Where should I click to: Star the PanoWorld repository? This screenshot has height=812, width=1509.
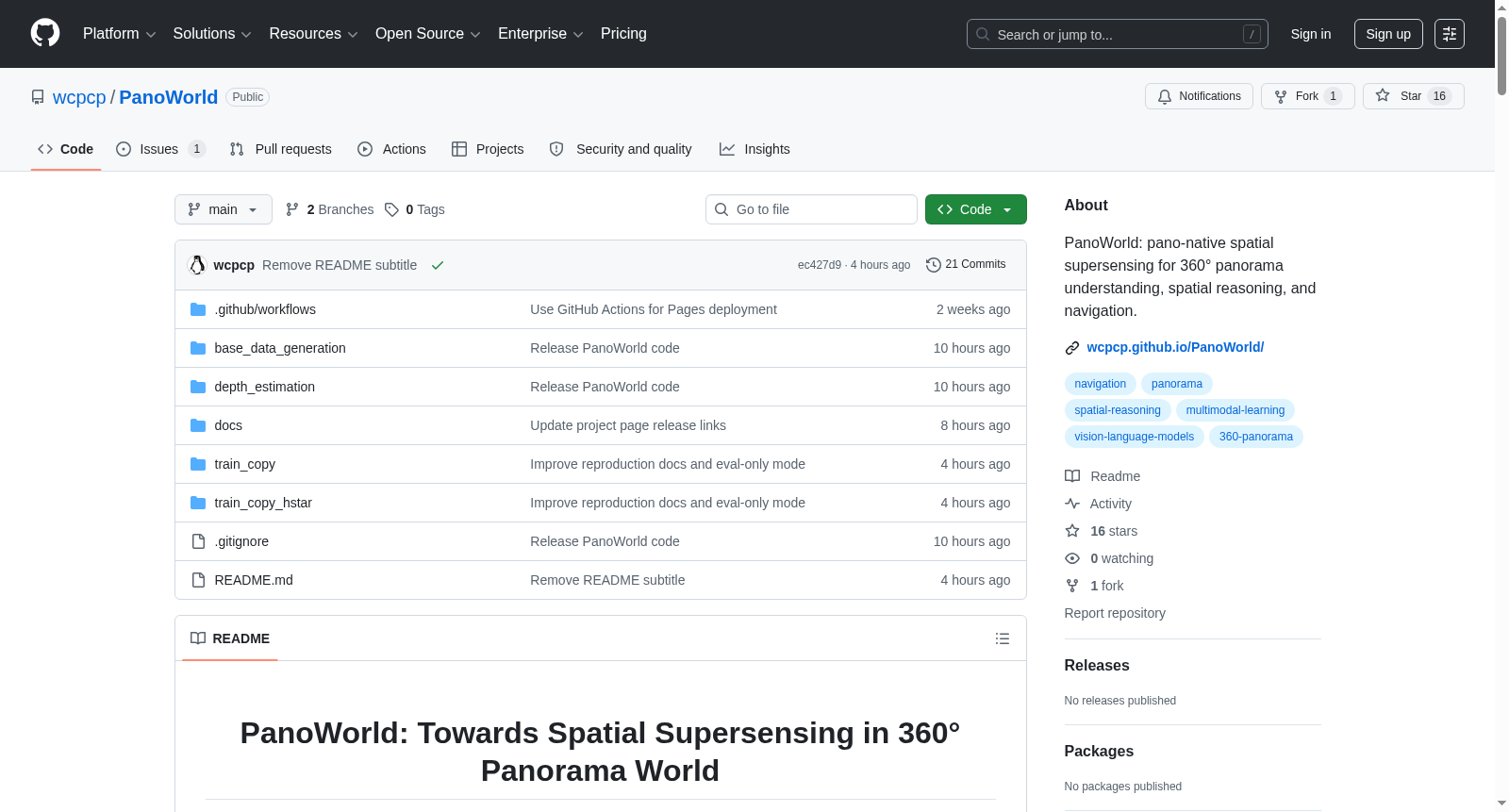tap(1414, 96)
